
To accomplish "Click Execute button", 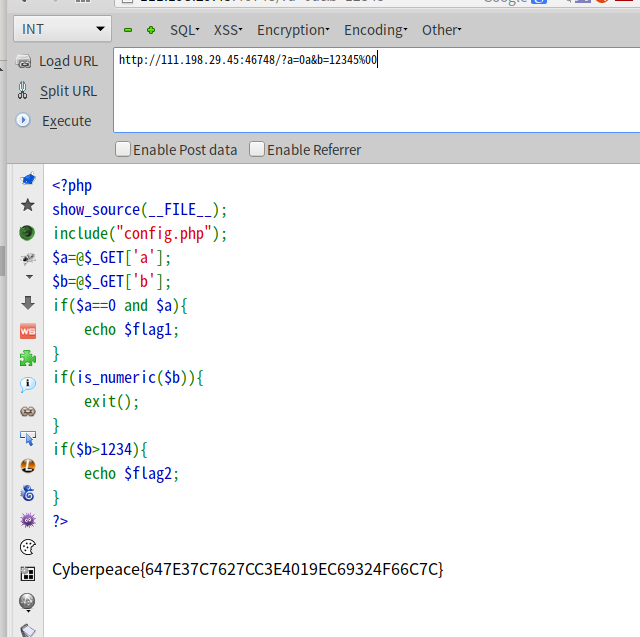I will tap(56, 121).
